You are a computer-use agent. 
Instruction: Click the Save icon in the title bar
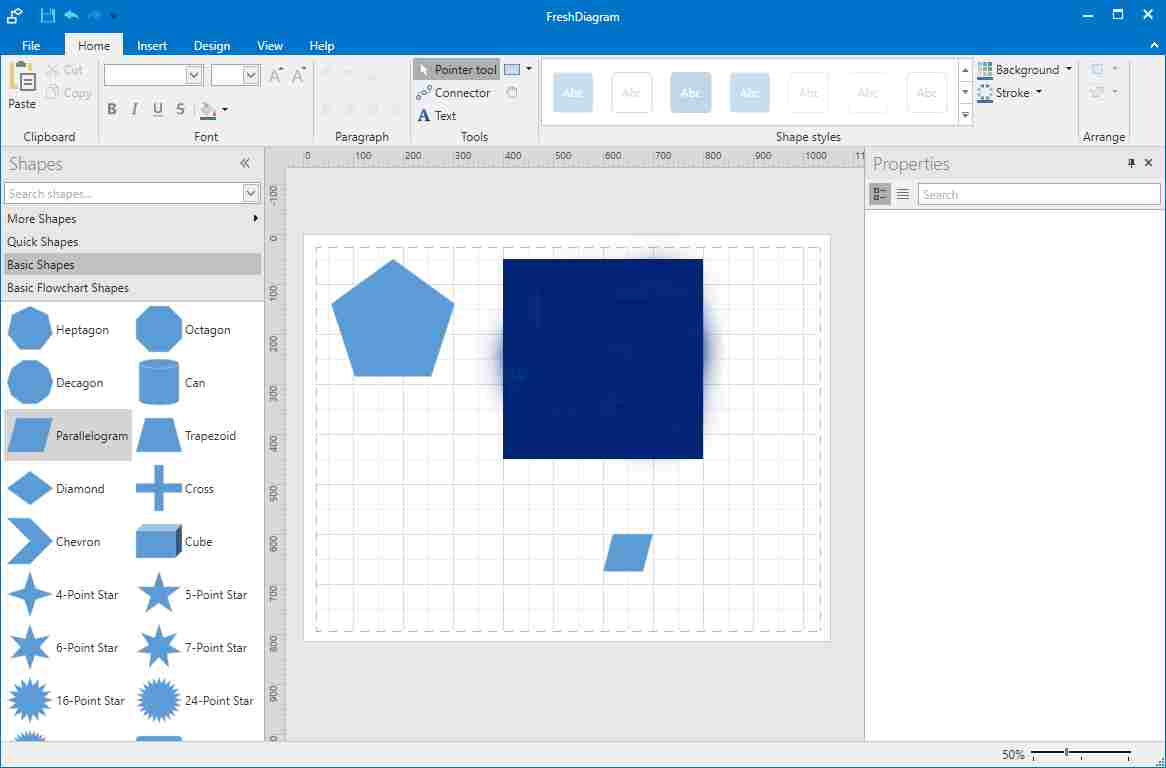(48, 16)
